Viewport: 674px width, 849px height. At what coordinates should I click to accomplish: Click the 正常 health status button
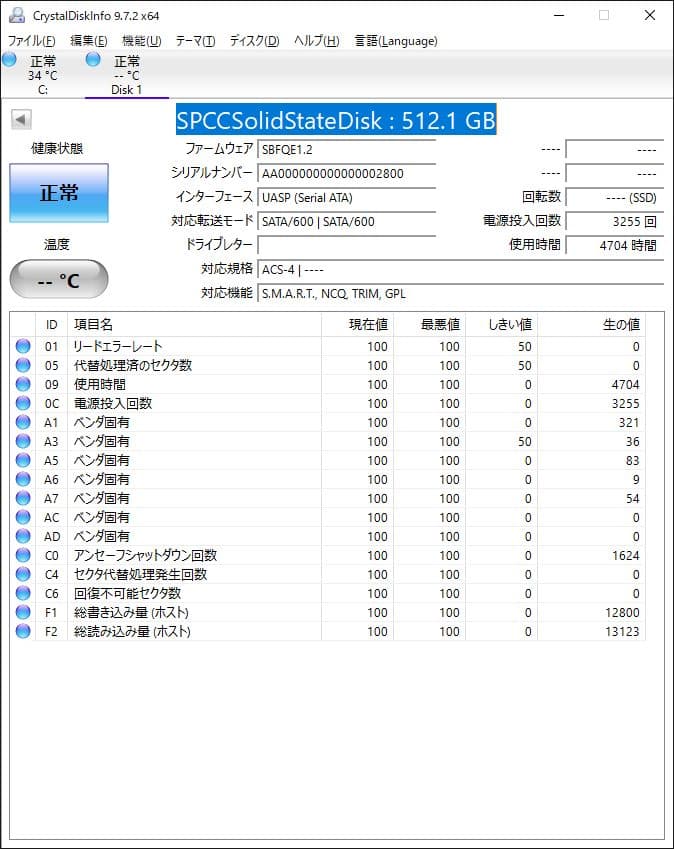59,193
